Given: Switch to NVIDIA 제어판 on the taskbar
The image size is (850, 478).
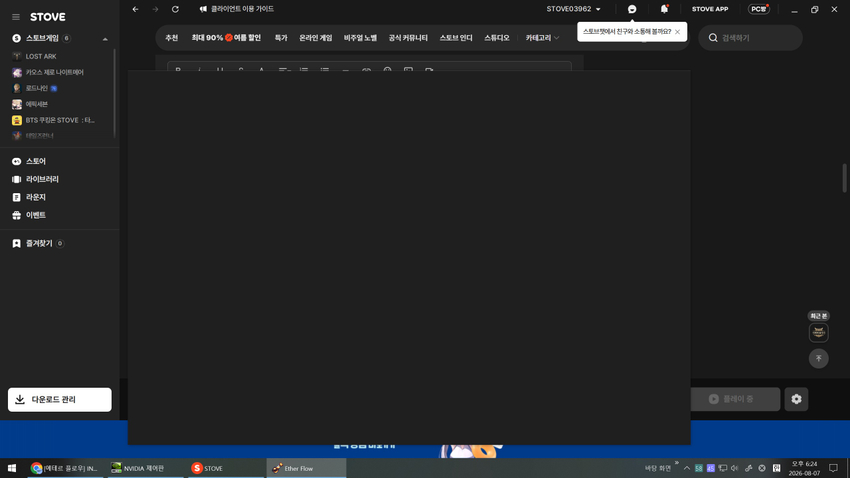Looking at the screenshot, I should pos(145,468).
